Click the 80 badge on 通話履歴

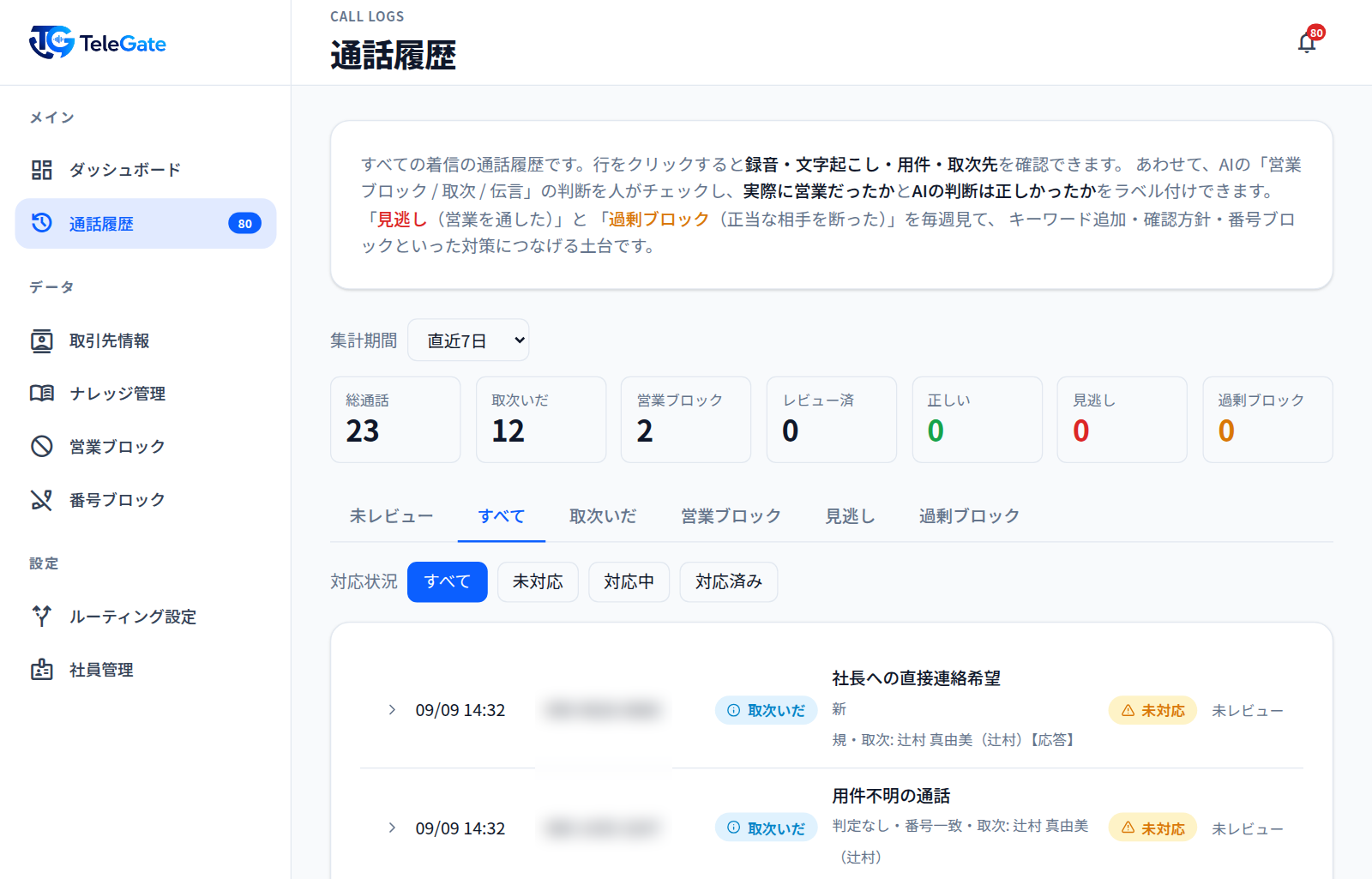click(x=244, y=224)
